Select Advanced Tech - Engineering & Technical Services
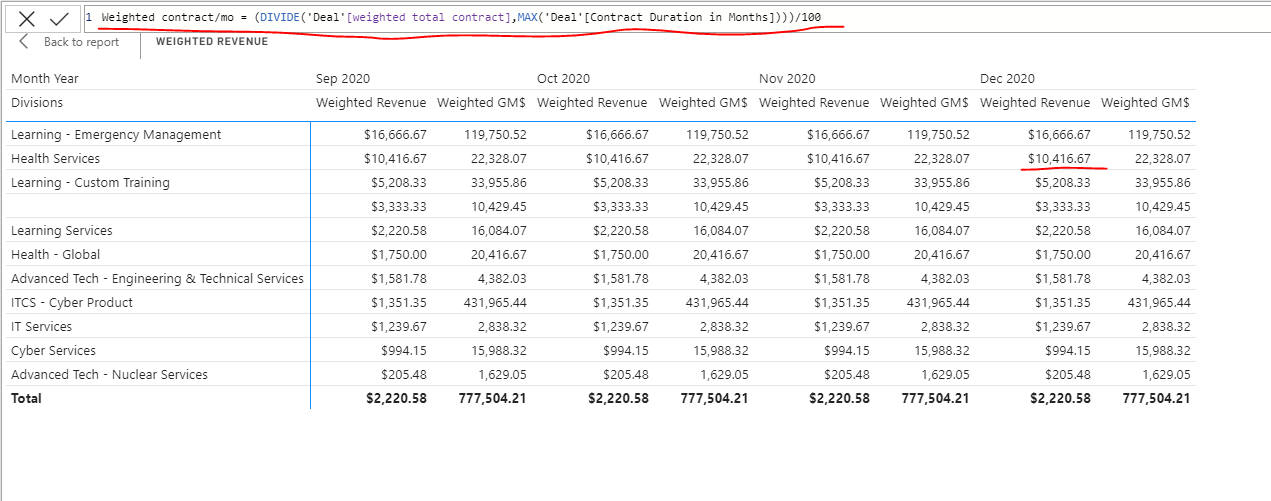The width and height of the screenshot is (1271, 501). coord(157,278)
